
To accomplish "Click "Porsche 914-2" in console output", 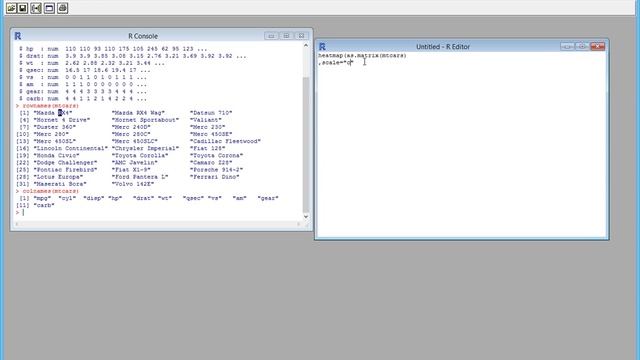I will point(216,170).
